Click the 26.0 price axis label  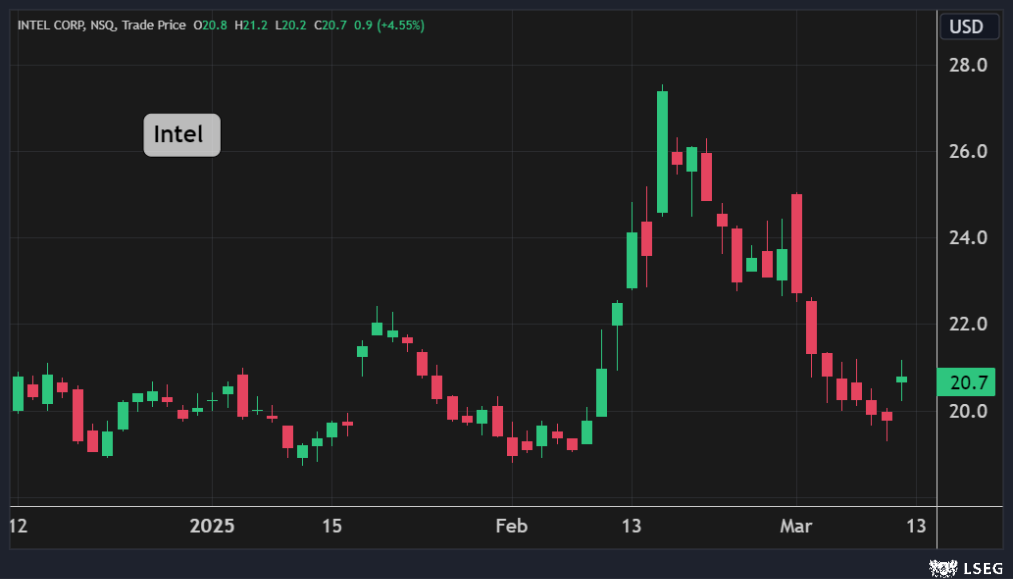(x=968, y=152)
